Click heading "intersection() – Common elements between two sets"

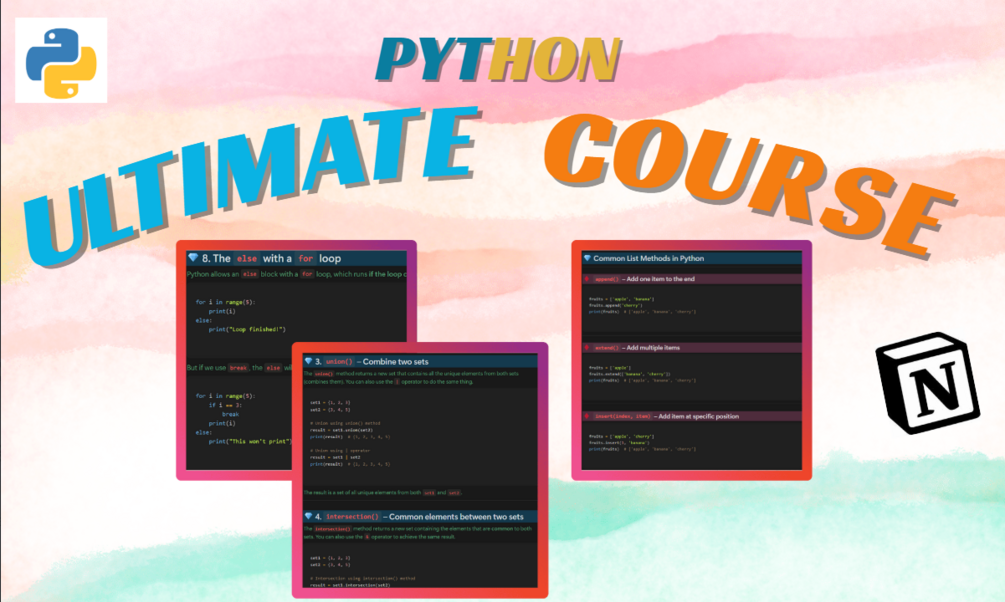[424, 517]
